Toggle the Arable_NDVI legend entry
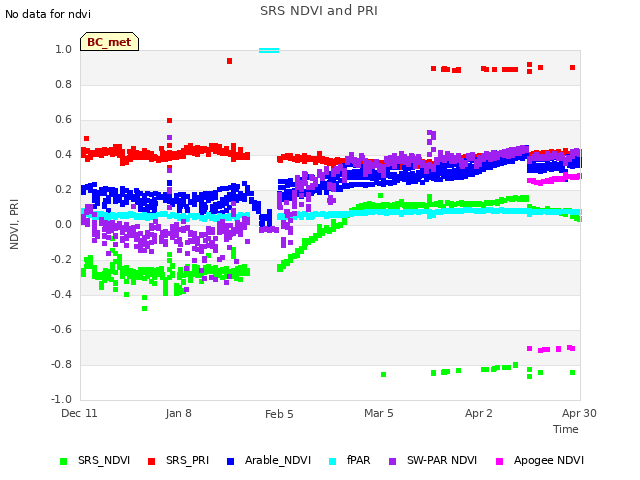The height and width of the screenshot is (480, 640). point(269,460)
